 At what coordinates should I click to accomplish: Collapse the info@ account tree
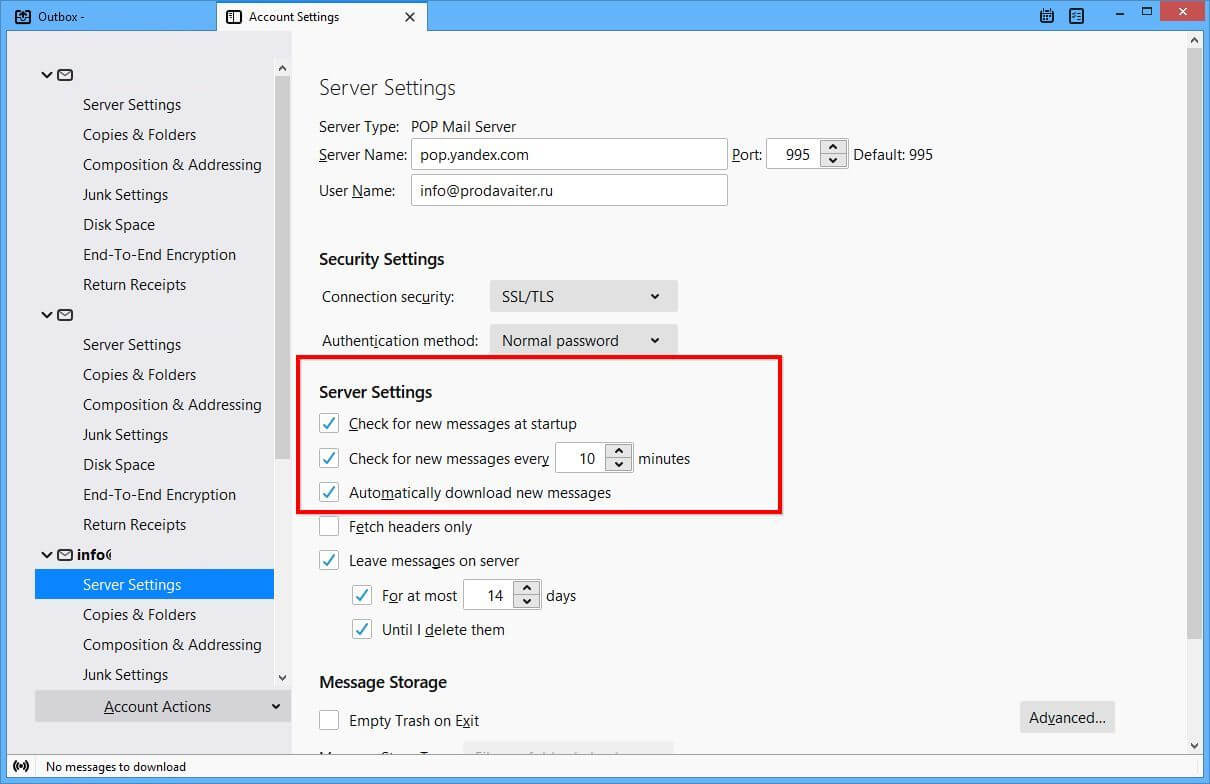47,555
